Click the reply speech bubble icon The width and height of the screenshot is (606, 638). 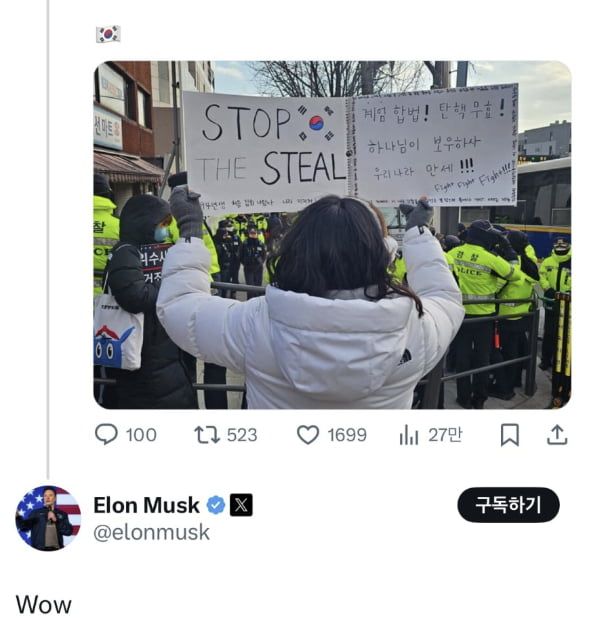pos(106,435)
